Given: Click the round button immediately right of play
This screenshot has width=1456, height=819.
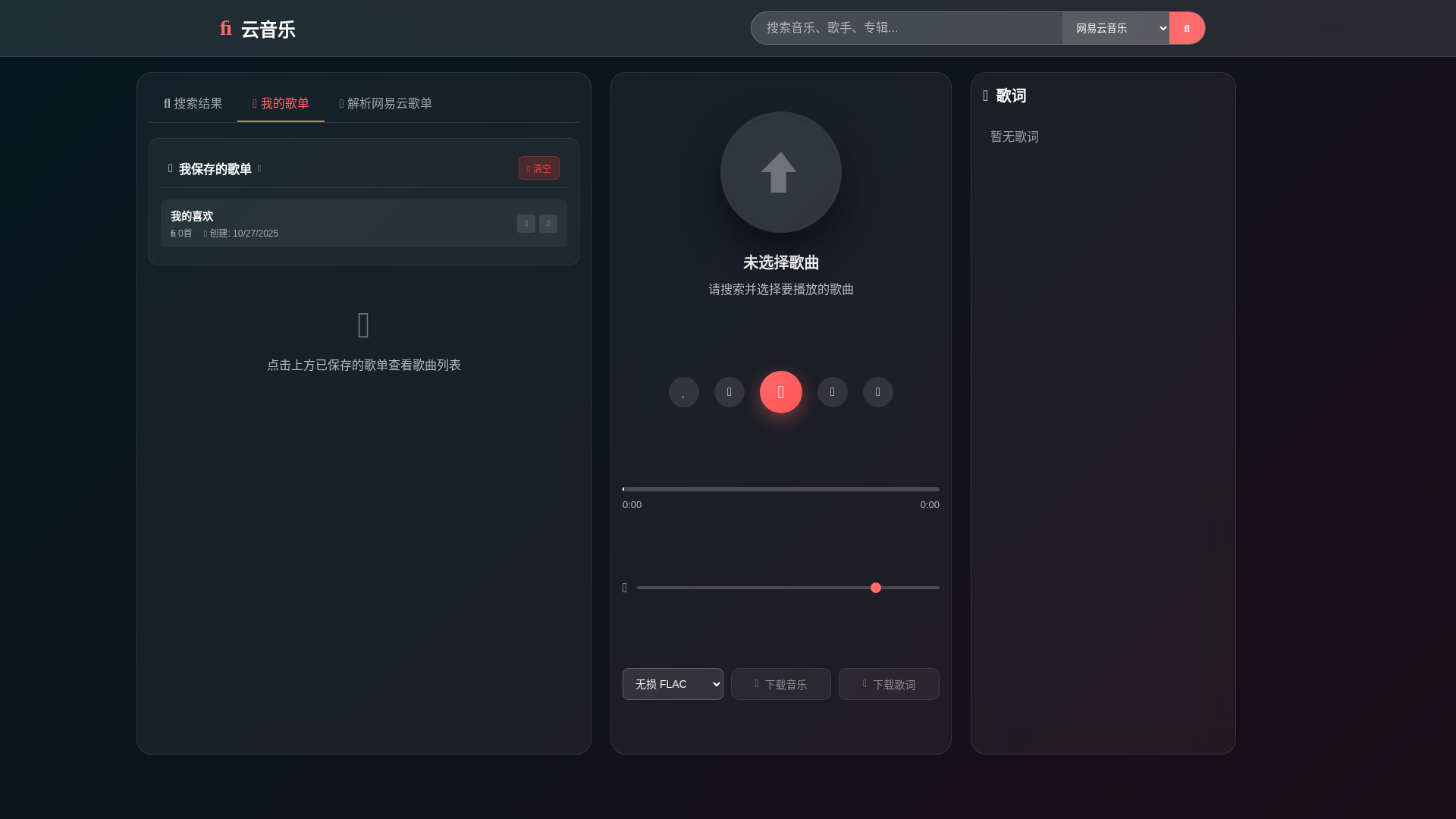Looking at the screenshot, I should point(832,392).
